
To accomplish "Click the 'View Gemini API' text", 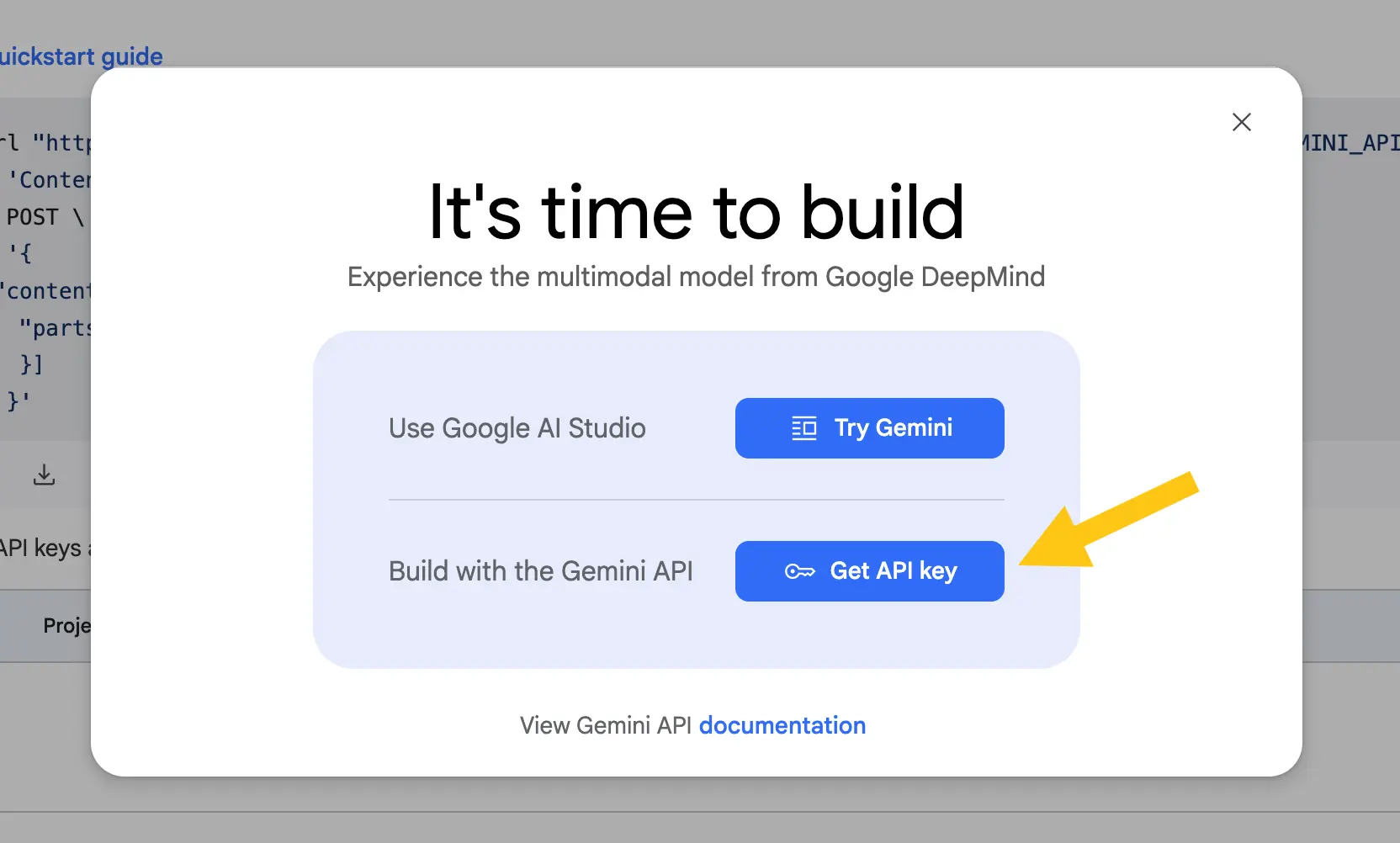I will pyautogui.click(x=606, y=725).
